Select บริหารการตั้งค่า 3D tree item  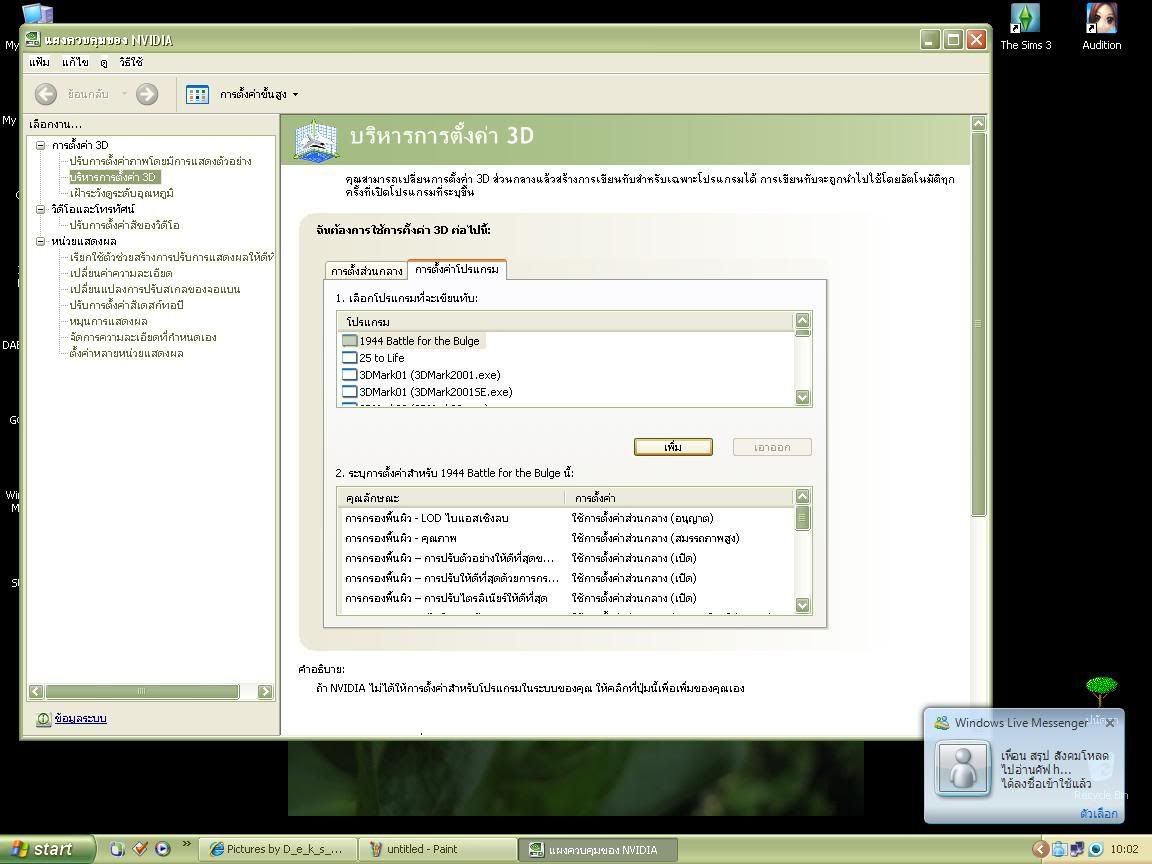pyautogui.click(x=113, y=177)
